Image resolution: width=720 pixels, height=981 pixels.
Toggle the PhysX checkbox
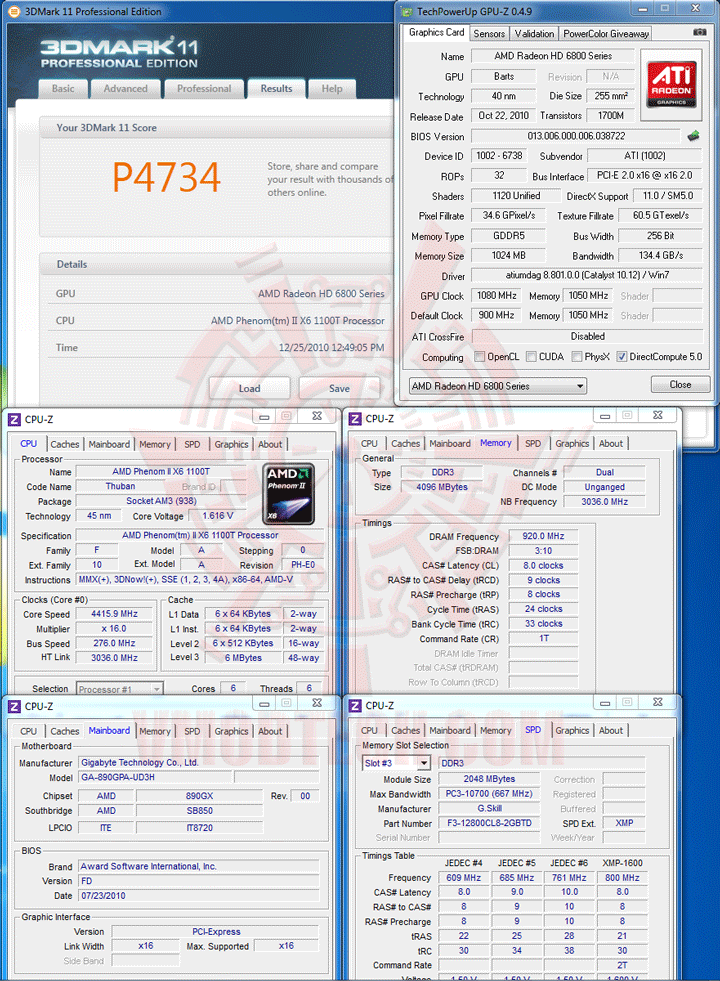point(577,357)
